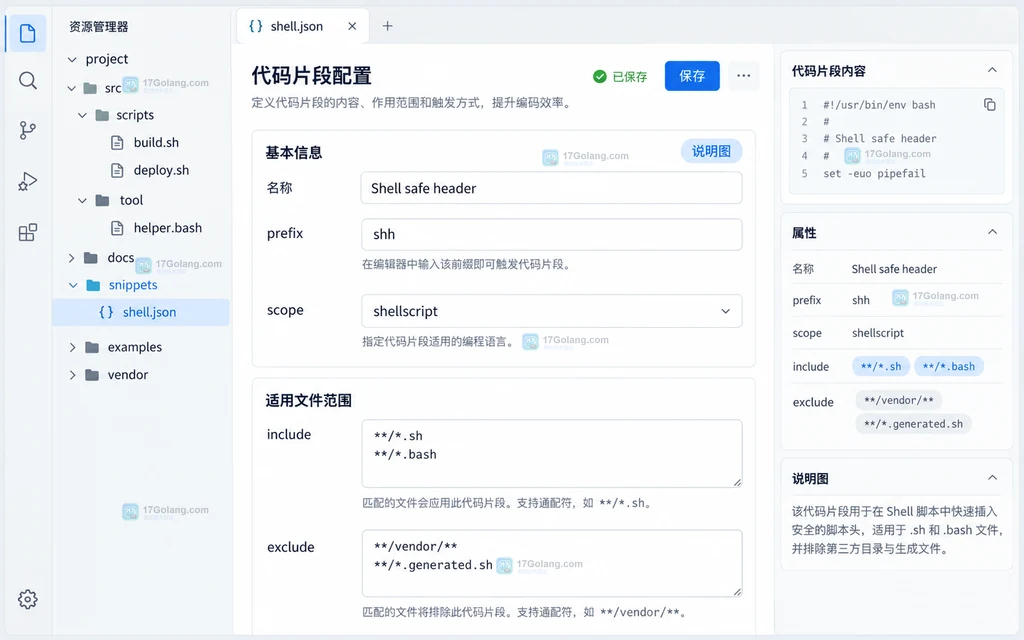Select shell.json in the file tree

[x=141, y=312]
